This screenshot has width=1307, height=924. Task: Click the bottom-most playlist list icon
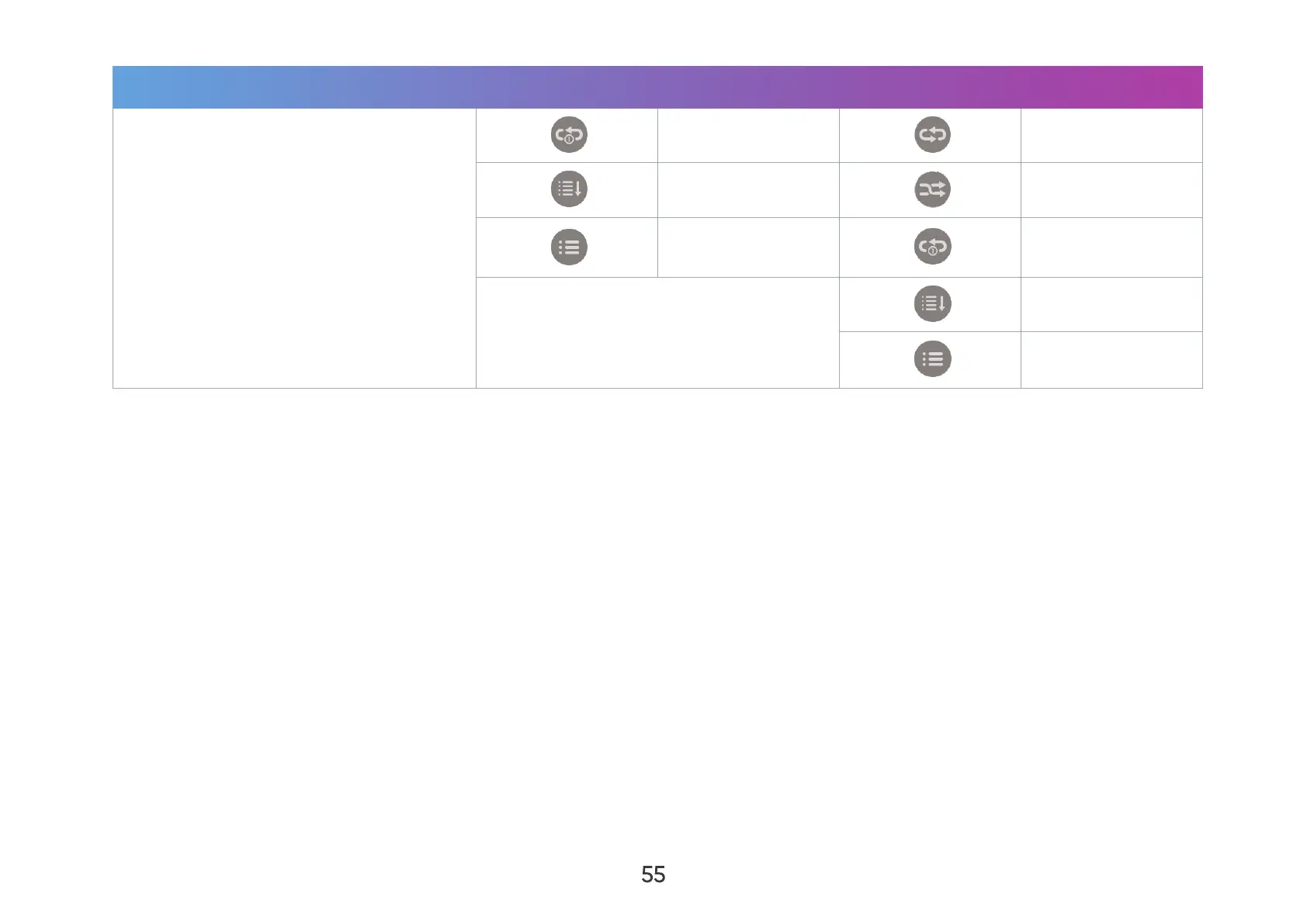932,359
